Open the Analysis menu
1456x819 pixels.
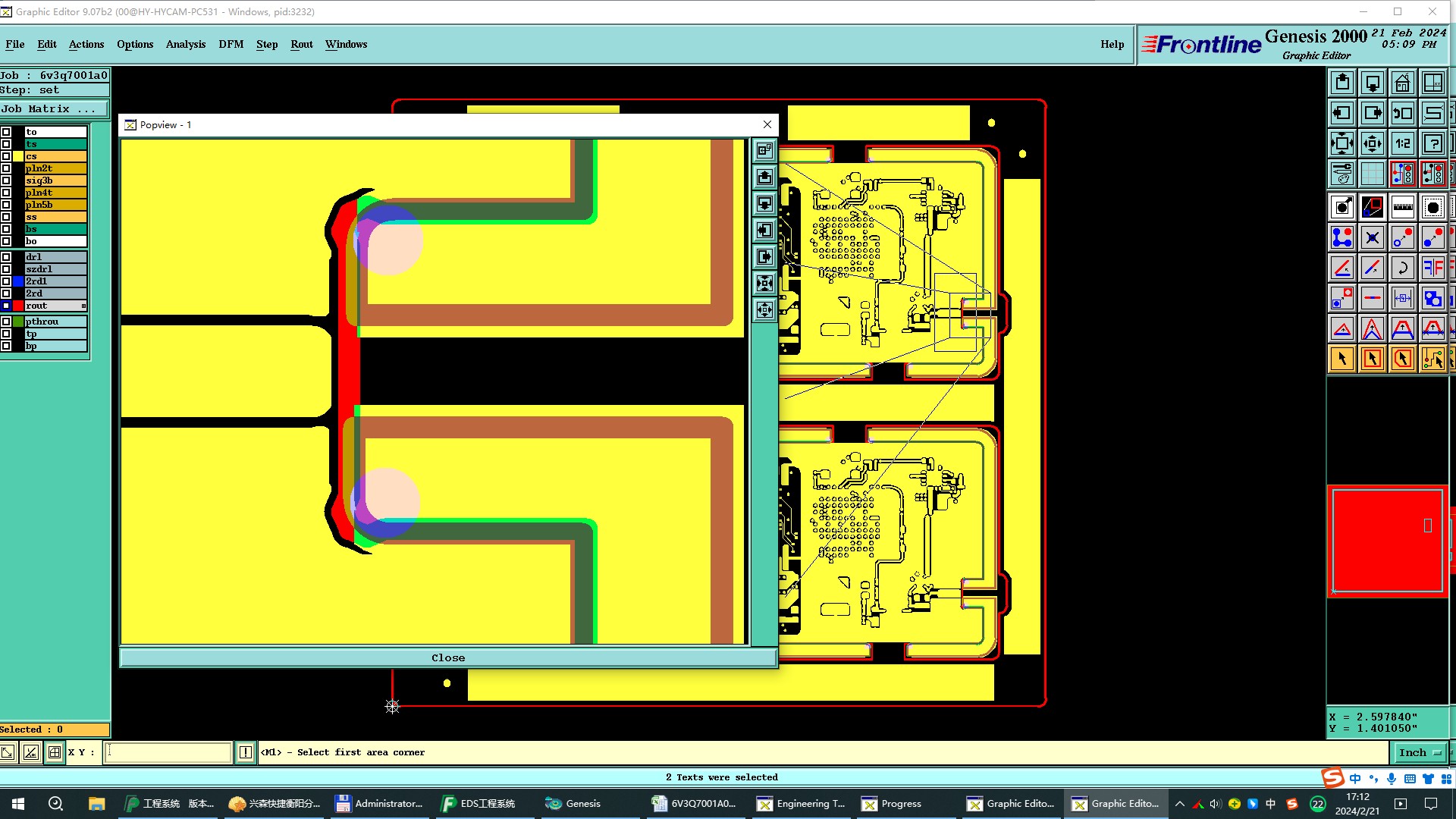point(185,44)
